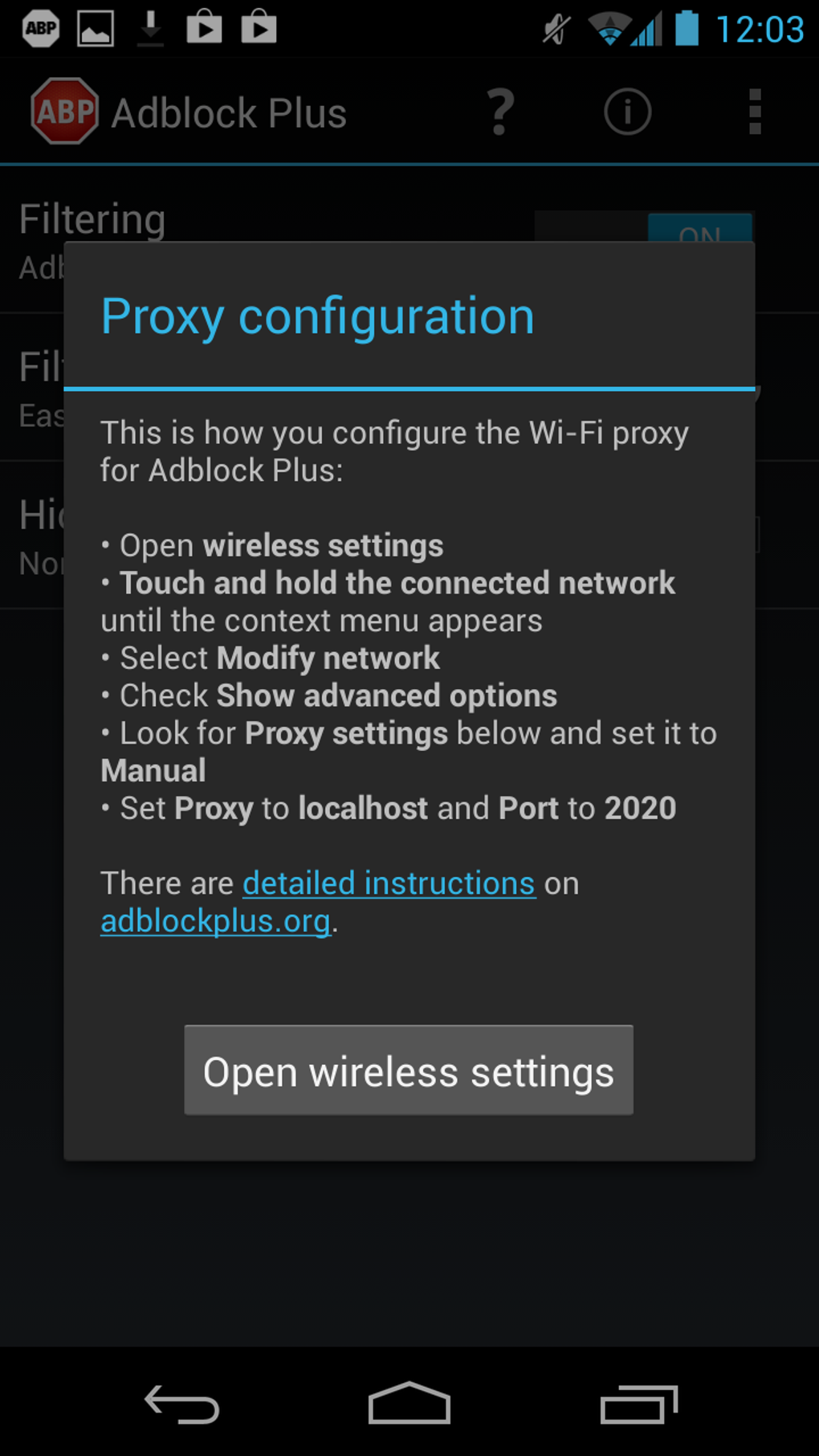This screenshot has height=1456, width=819.
Task: Tap the picture notification icon
Action: [x=96, y=29]
